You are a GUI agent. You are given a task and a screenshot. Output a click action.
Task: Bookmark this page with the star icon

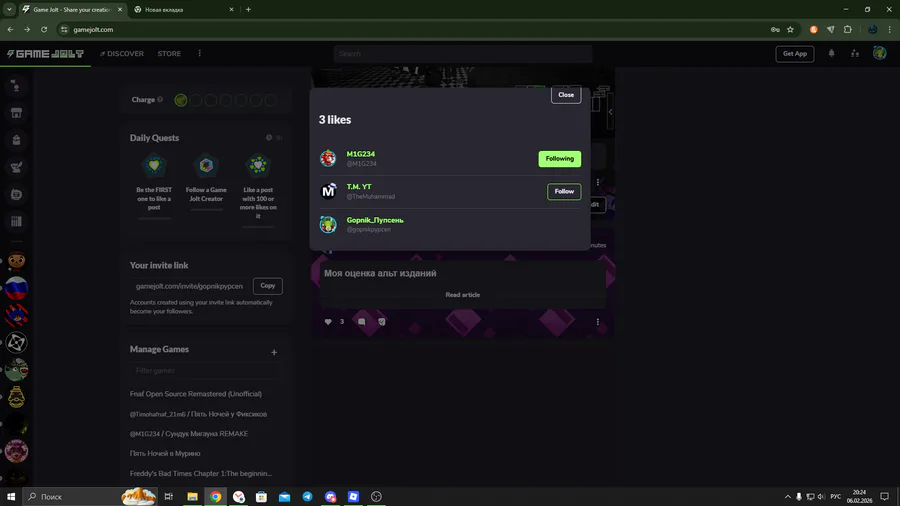(790, 29)
